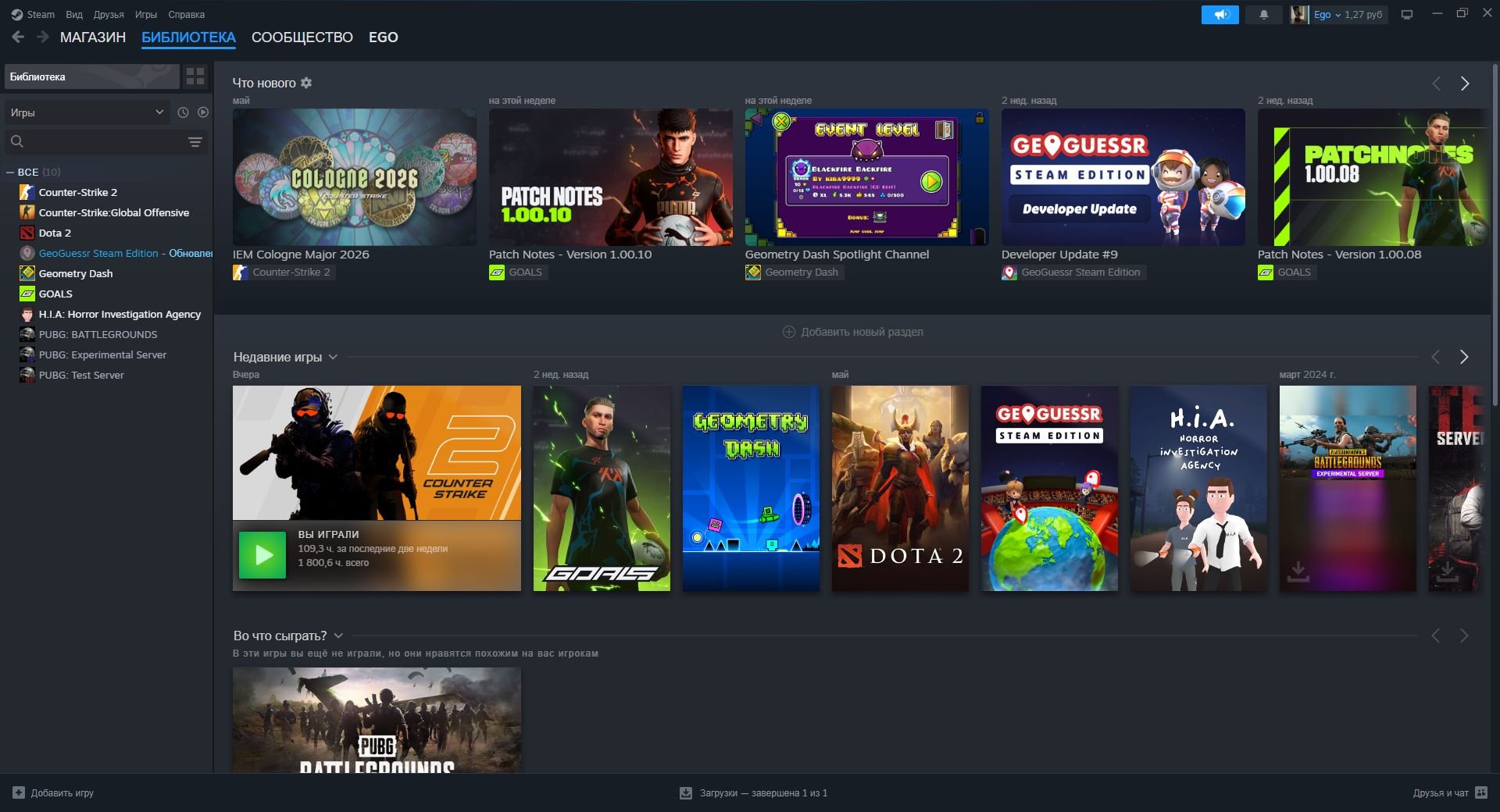Open the notifications bell
This screenshot has width=1500, height=812.
tap(1263, 14)
